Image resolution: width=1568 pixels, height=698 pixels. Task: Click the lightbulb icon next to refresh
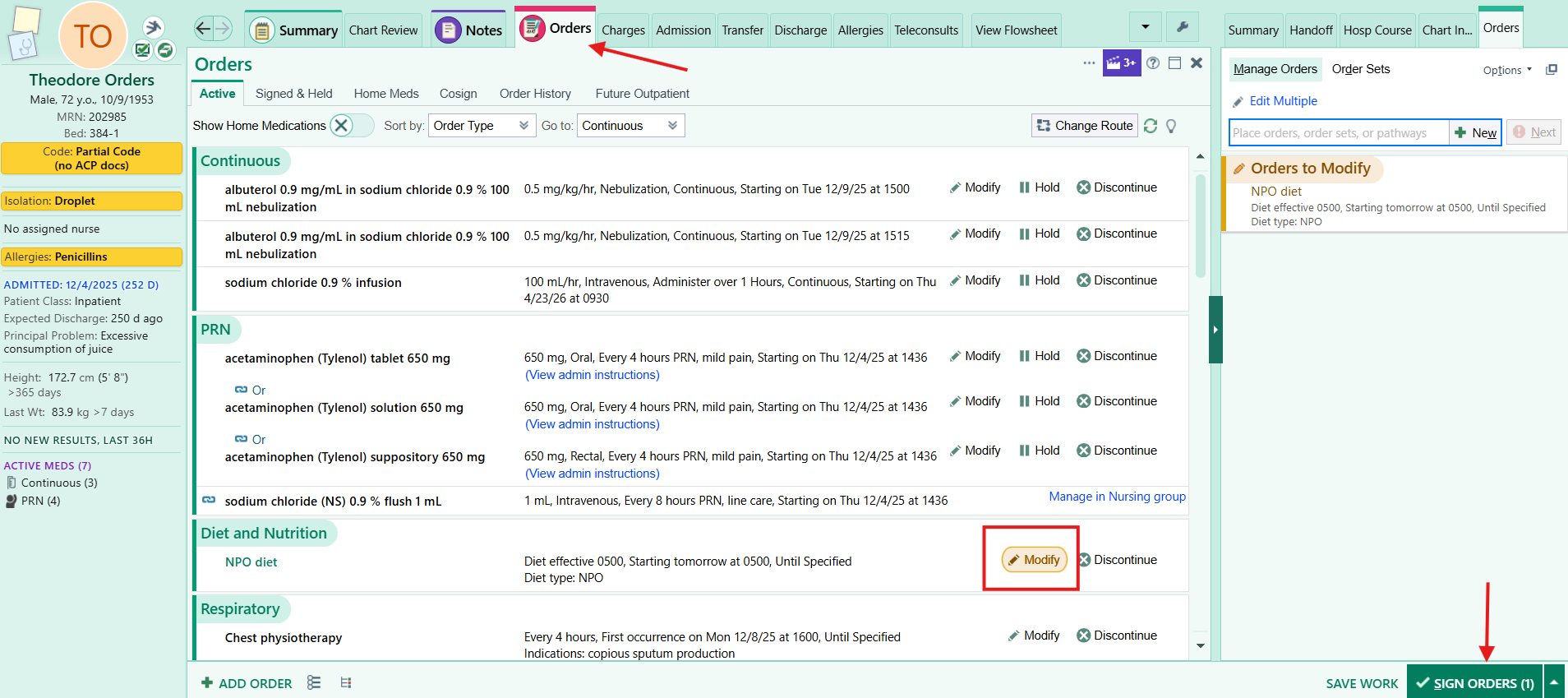(x=1171, y=126)
